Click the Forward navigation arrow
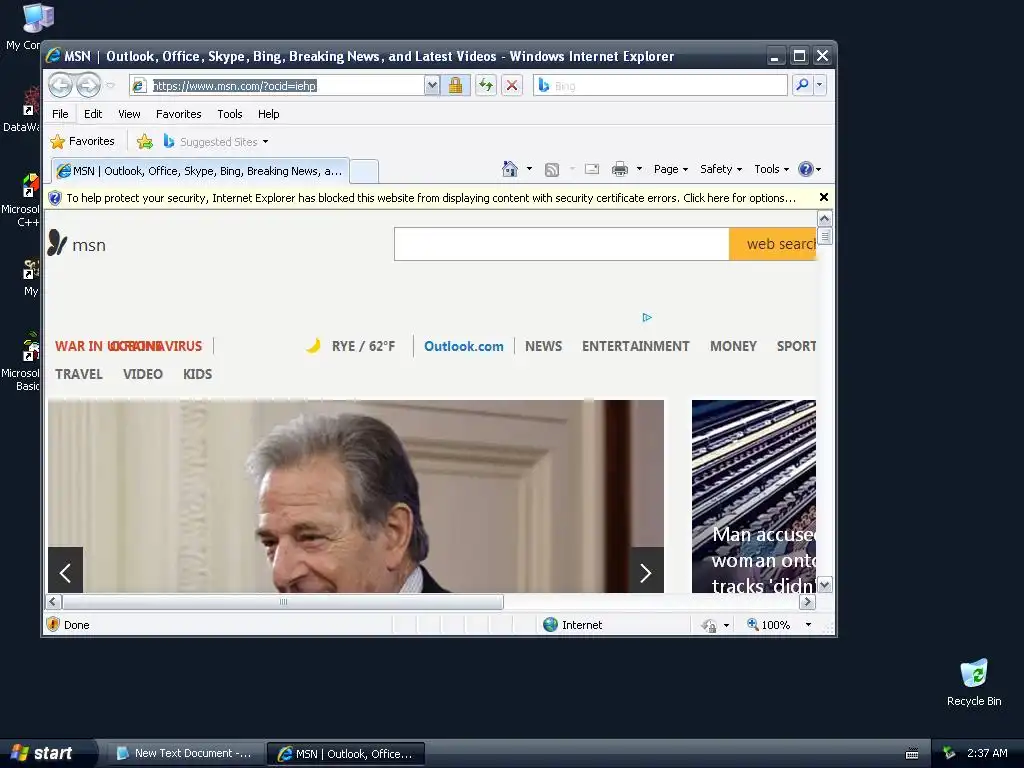1024x768 pixels. (88, 85)
